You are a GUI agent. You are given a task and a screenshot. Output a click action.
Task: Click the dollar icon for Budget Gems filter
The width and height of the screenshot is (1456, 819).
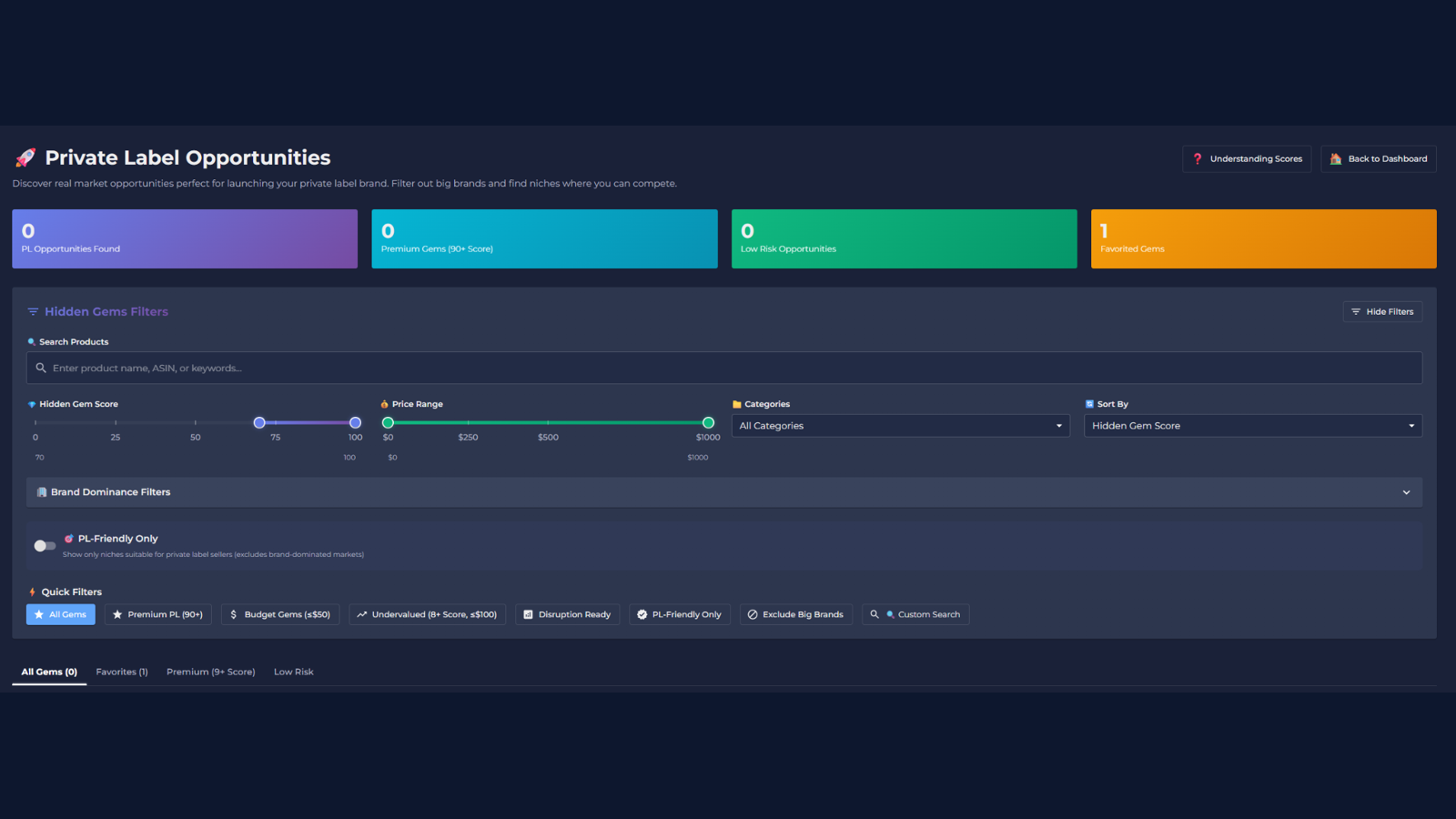(x=234, y=615)
